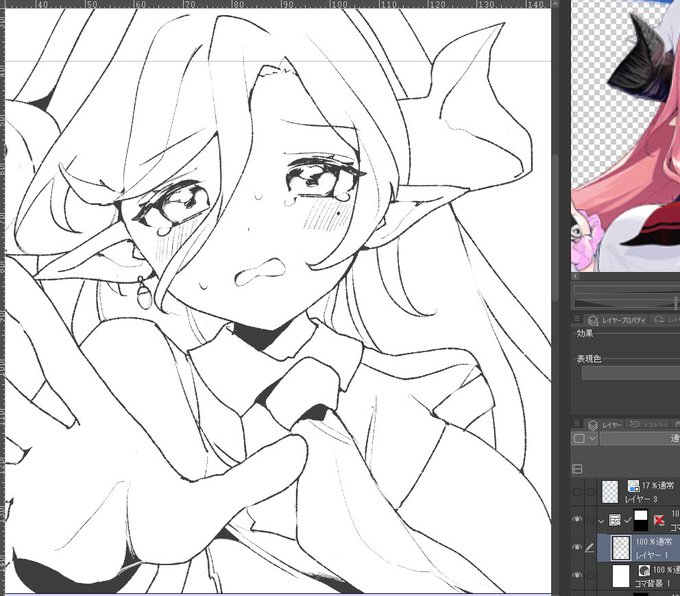Click the レイヤー 1 name text
Viewport: 680px width, 596px height.
coord(651,555)
